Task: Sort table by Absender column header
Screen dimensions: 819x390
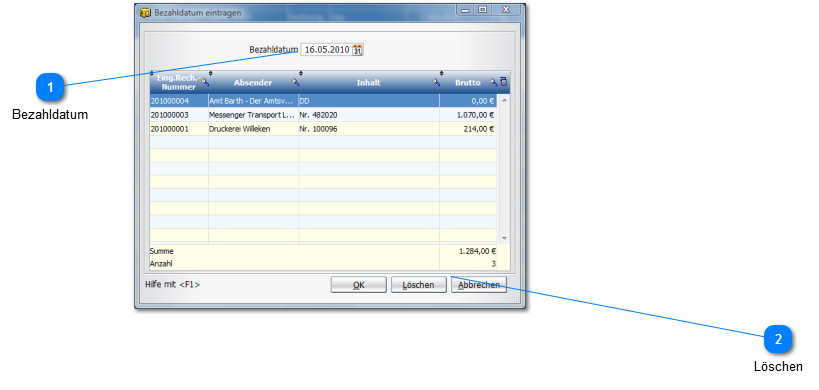Action: click(x=253, y=82)
